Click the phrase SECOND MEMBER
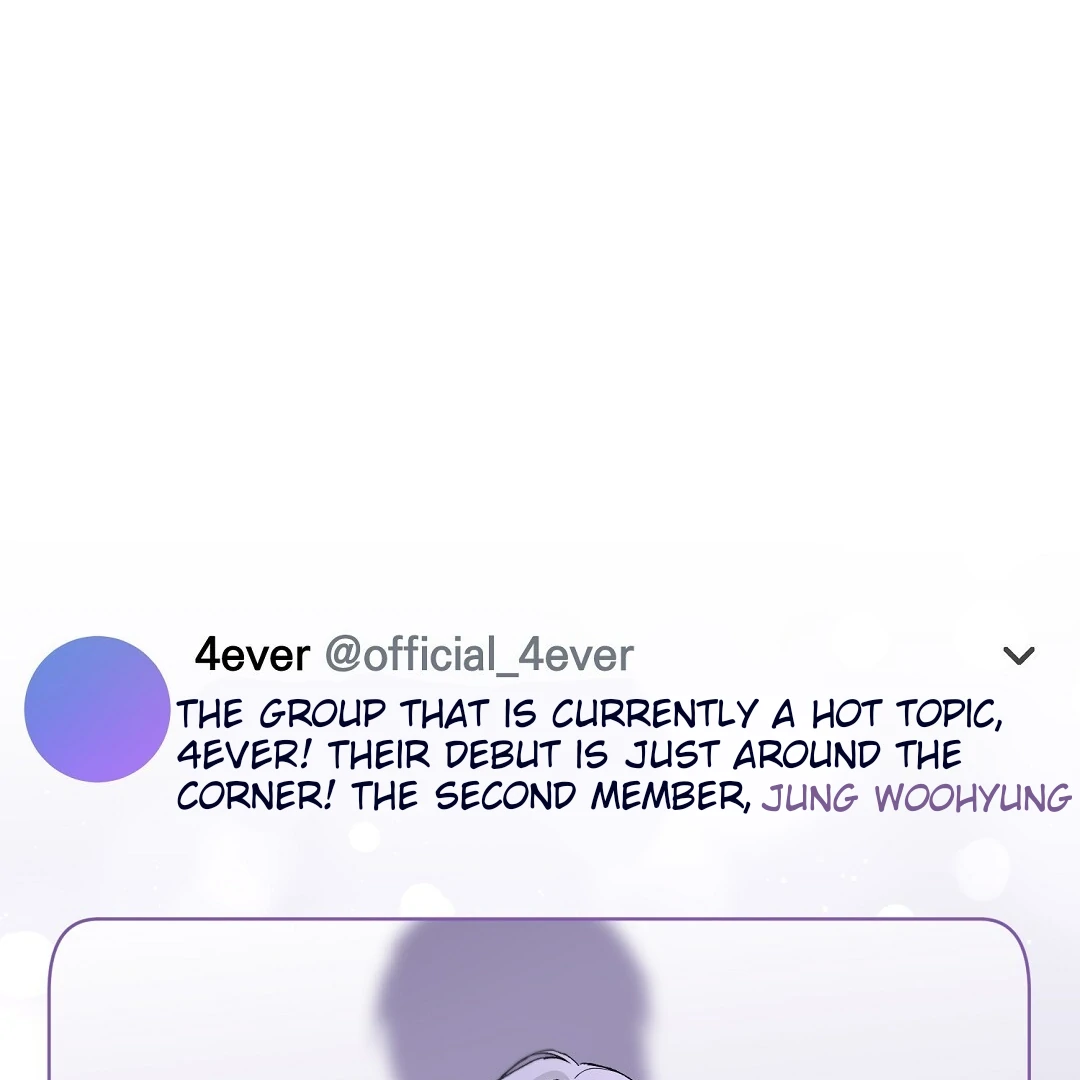This screenshot has width=1080, height=1080. [593, 797]
